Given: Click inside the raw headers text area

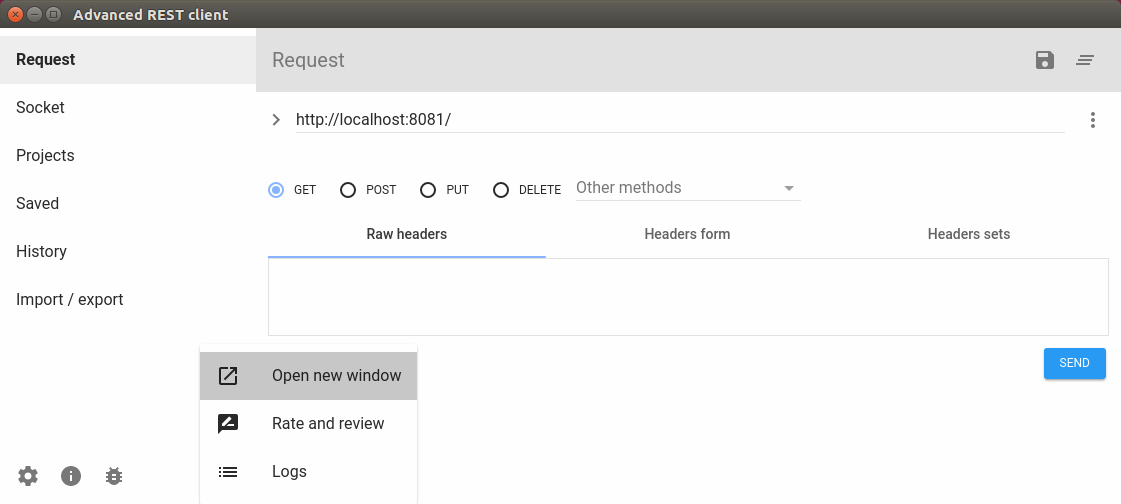Looking at the screenshot, I should pyautogui.click(x=687, y=297).
